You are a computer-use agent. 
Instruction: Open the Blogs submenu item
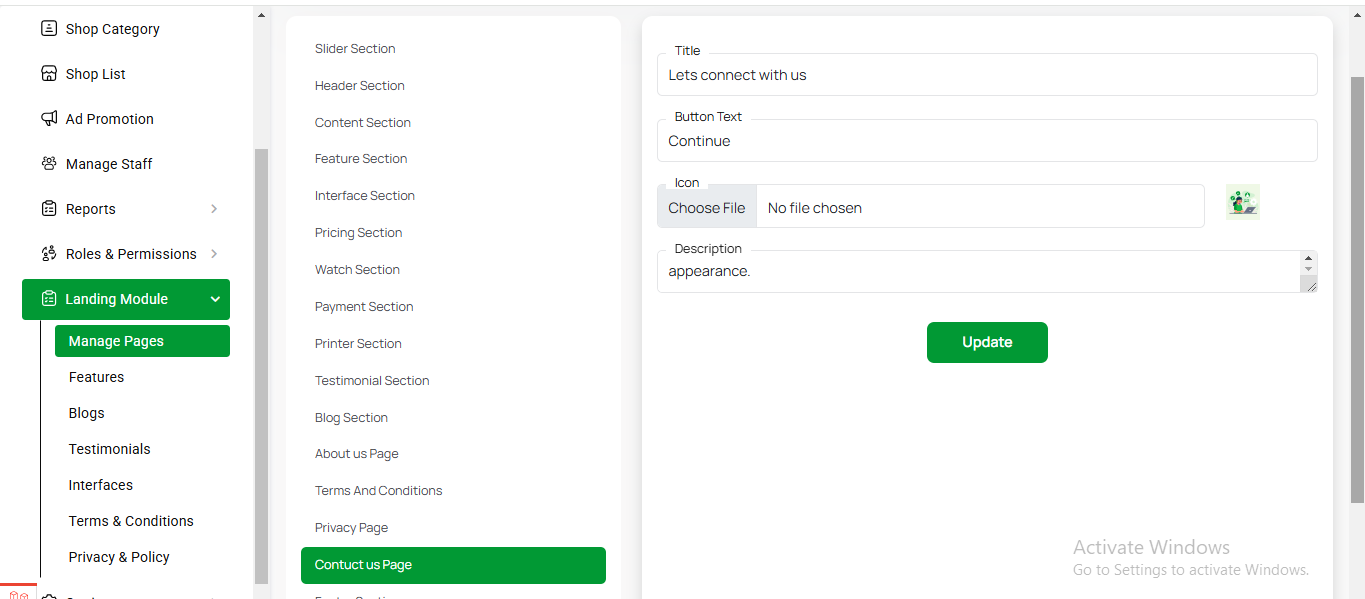[87, 413]
